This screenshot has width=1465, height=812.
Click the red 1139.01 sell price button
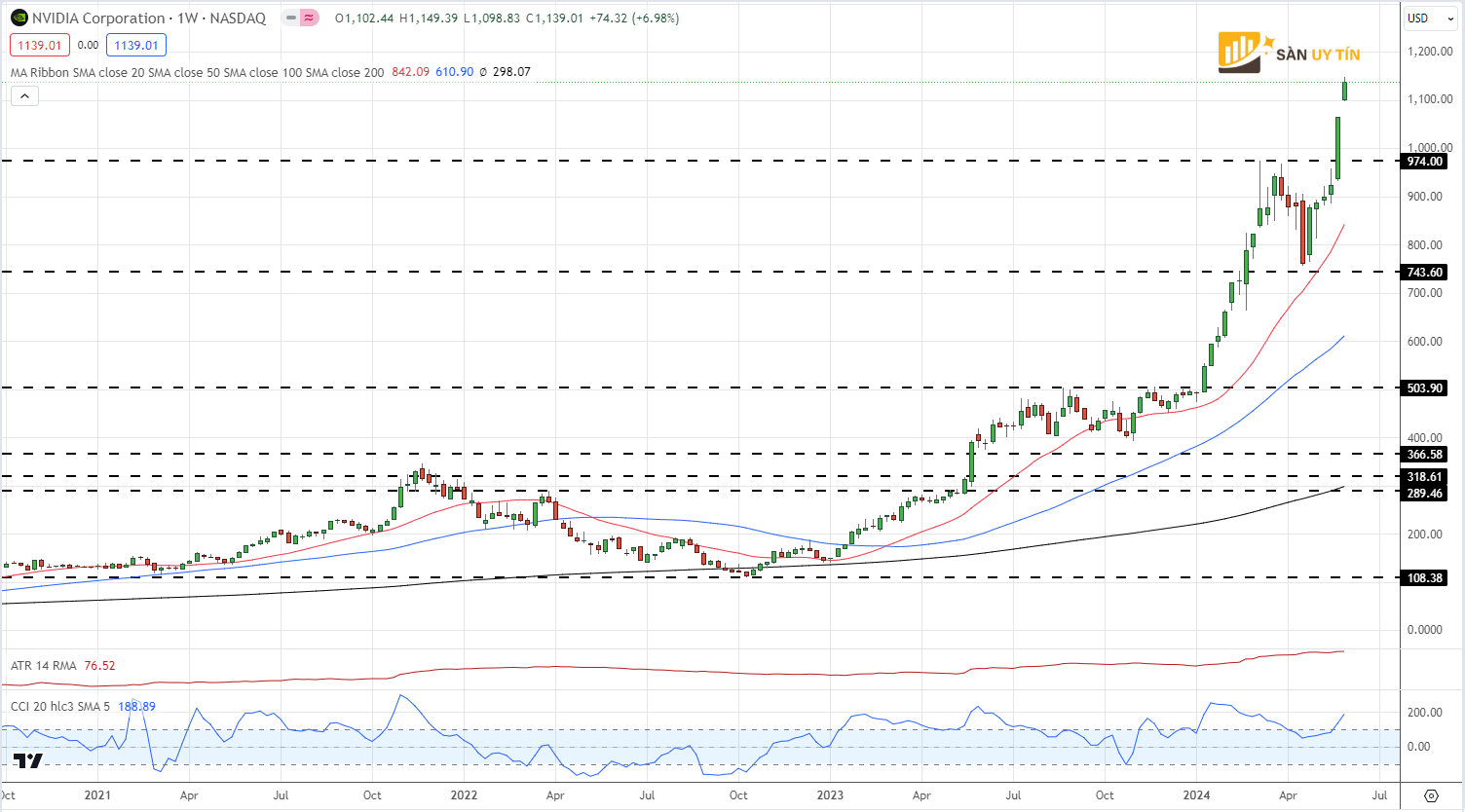pyautogui.click(x=40, y=45)
